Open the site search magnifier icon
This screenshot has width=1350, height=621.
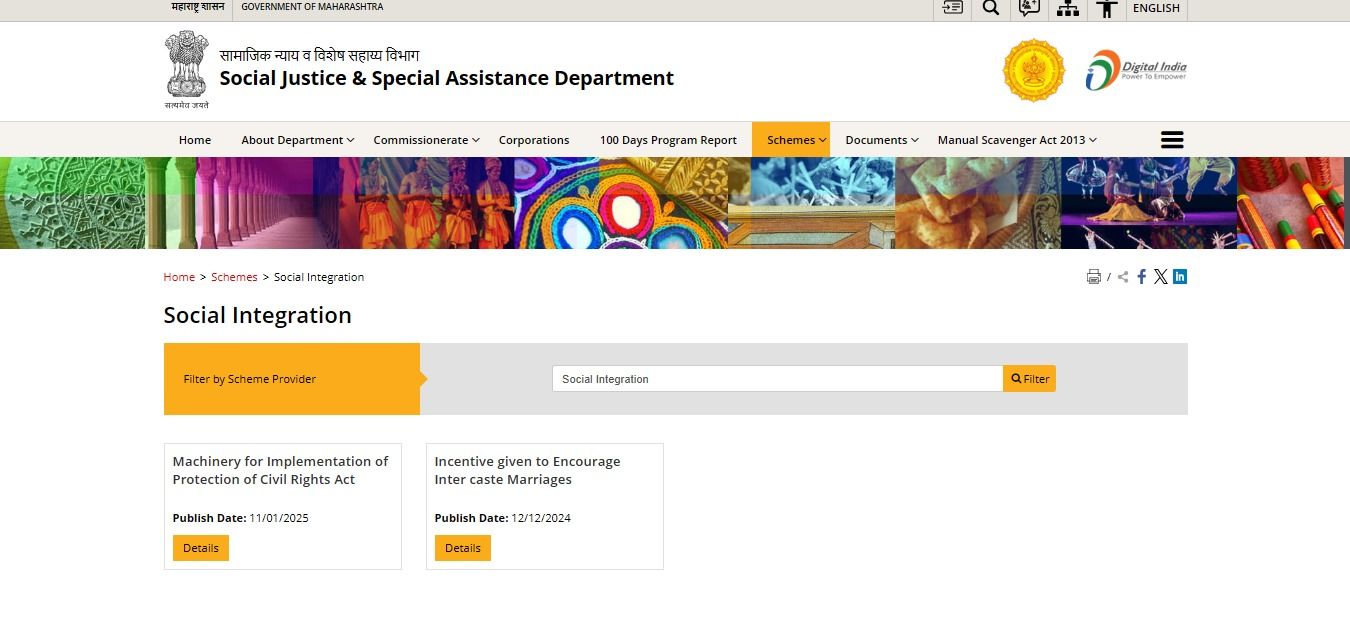click(991, 8)
